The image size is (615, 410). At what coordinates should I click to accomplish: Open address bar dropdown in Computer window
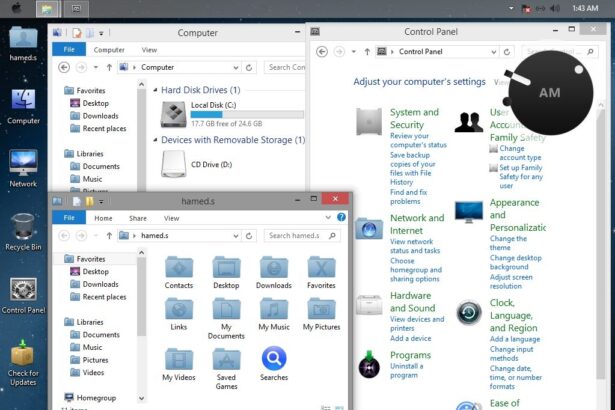235,67
